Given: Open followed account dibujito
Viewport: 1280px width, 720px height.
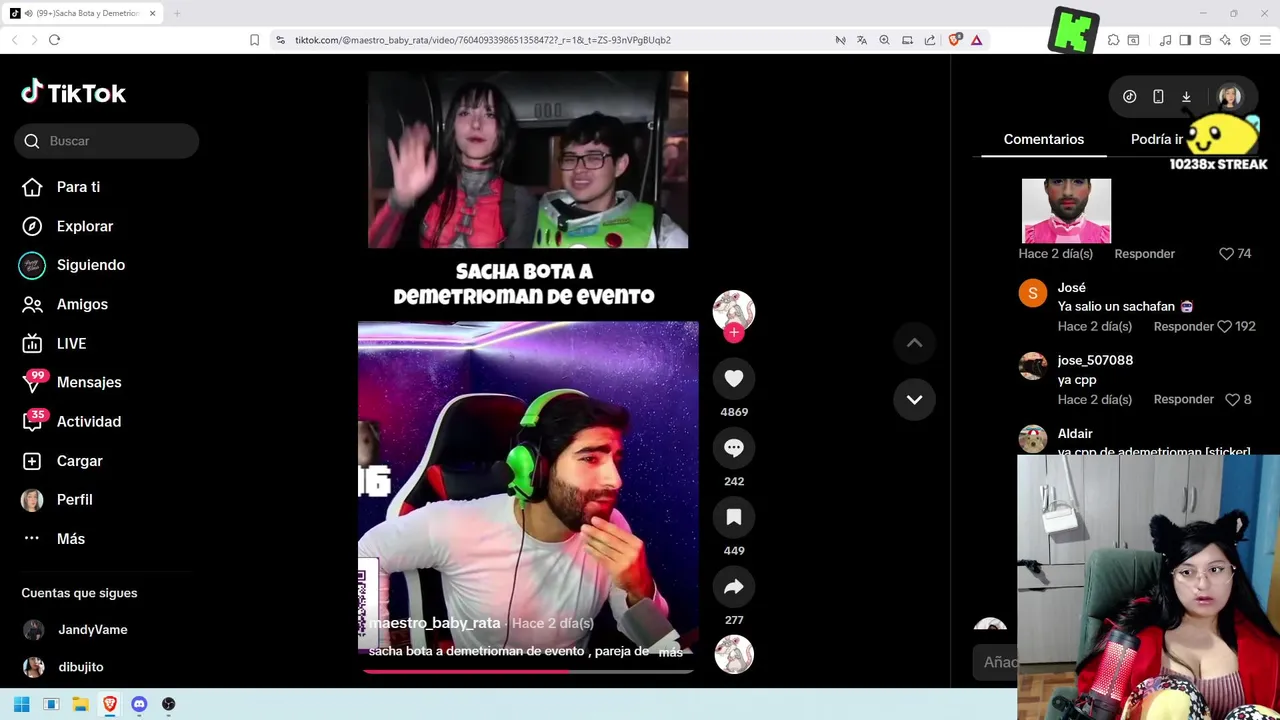Looking at the screenshot, I should tap(63, 667).
